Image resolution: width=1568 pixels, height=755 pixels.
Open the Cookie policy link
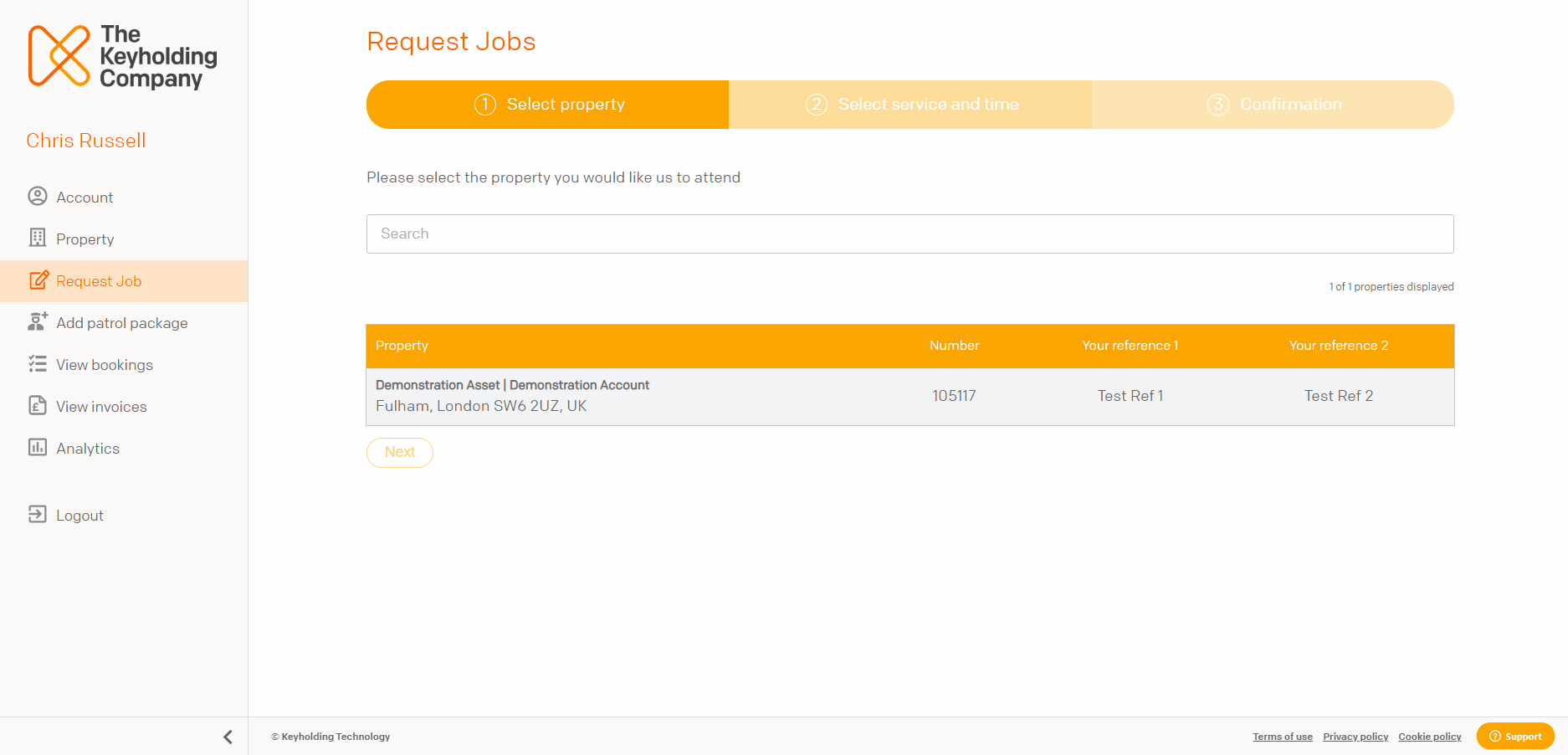(x=1430, y=737)
